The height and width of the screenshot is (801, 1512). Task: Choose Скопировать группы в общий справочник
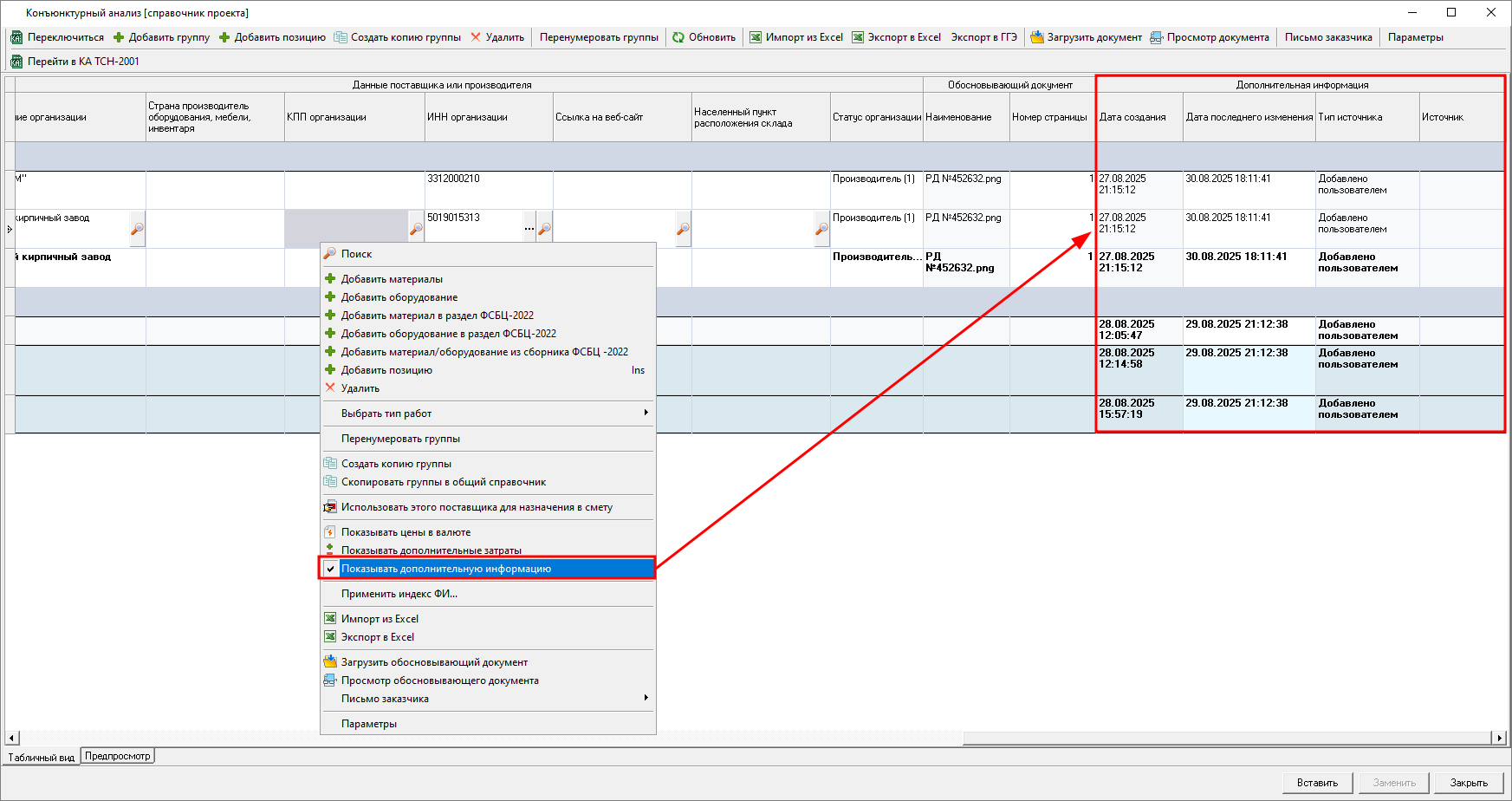(x=488, y=482)
